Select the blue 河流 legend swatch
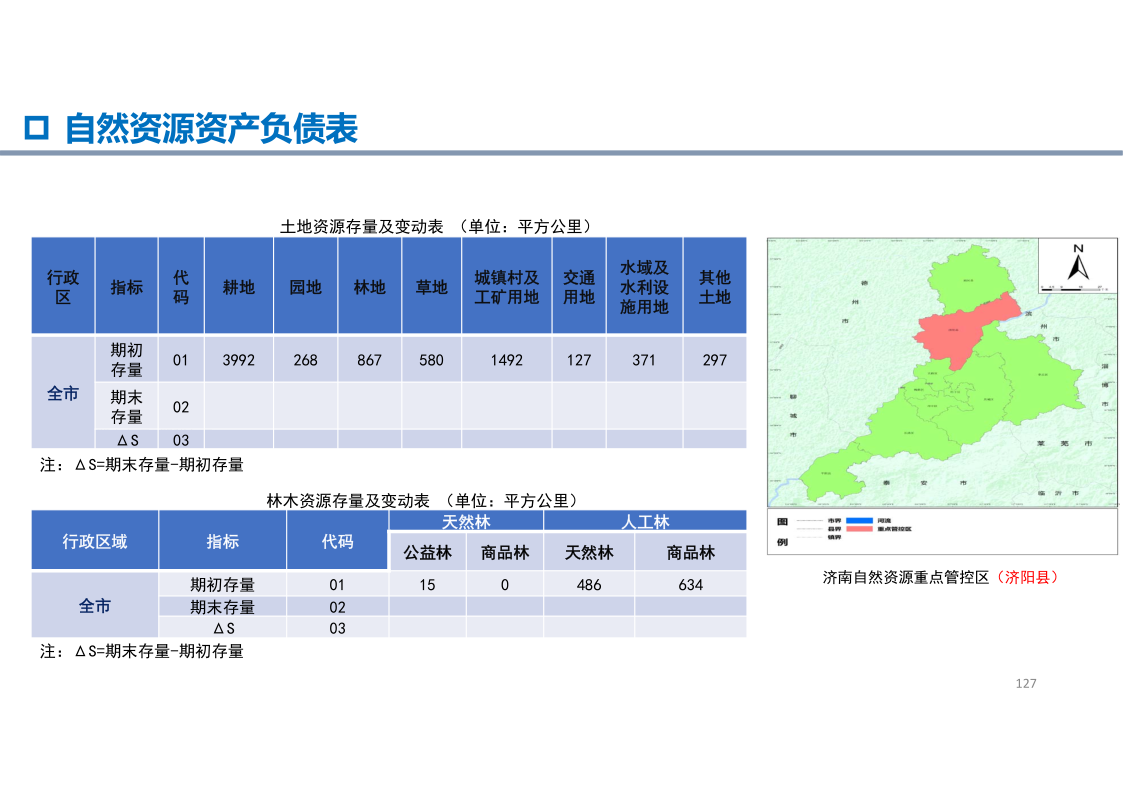Screen dimensions: 1123x794 pos(859,521)
